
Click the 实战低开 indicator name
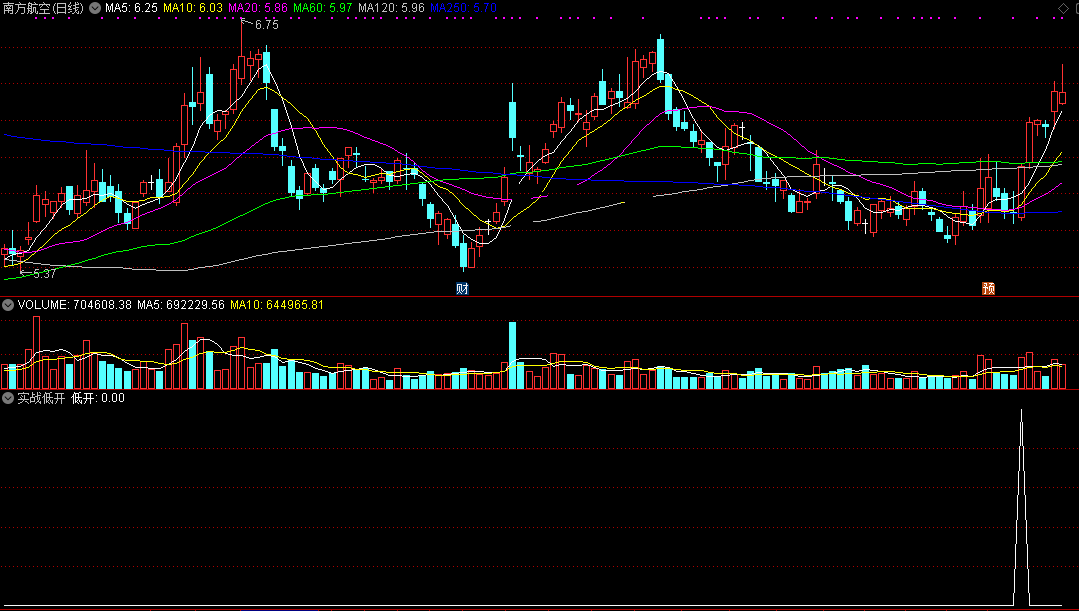(x=41, y=398)
